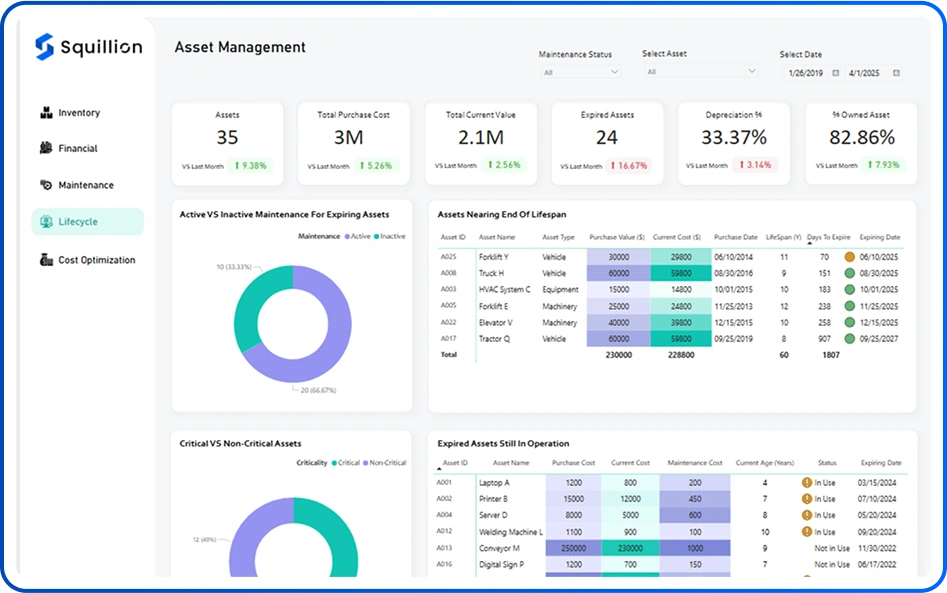Expand the Maintenance Status dropdown
This screenshot has height=593, width=947.
pos(613,72)
